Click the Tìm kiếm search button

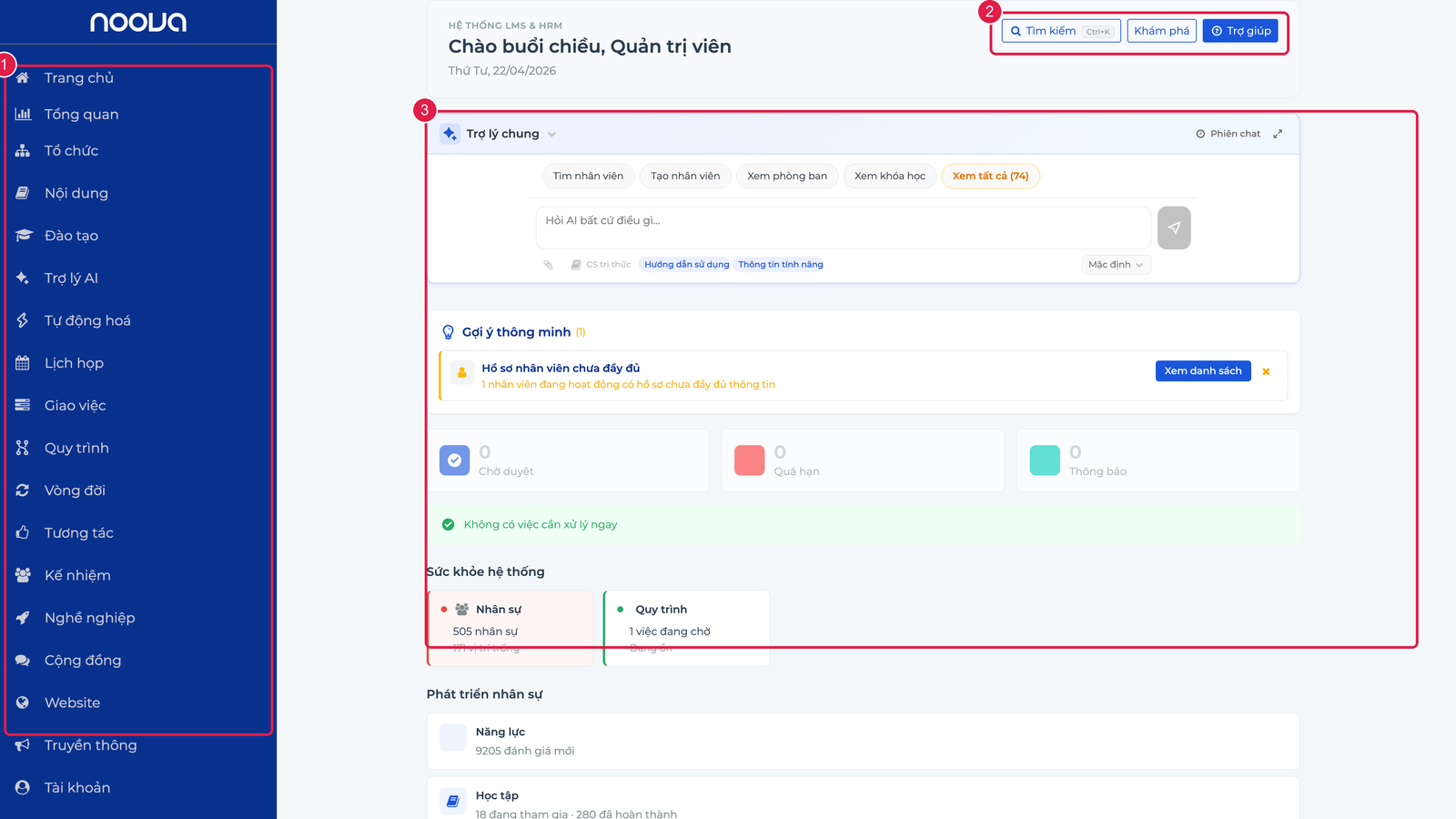pyautogui.click(x=1061, y=31)
